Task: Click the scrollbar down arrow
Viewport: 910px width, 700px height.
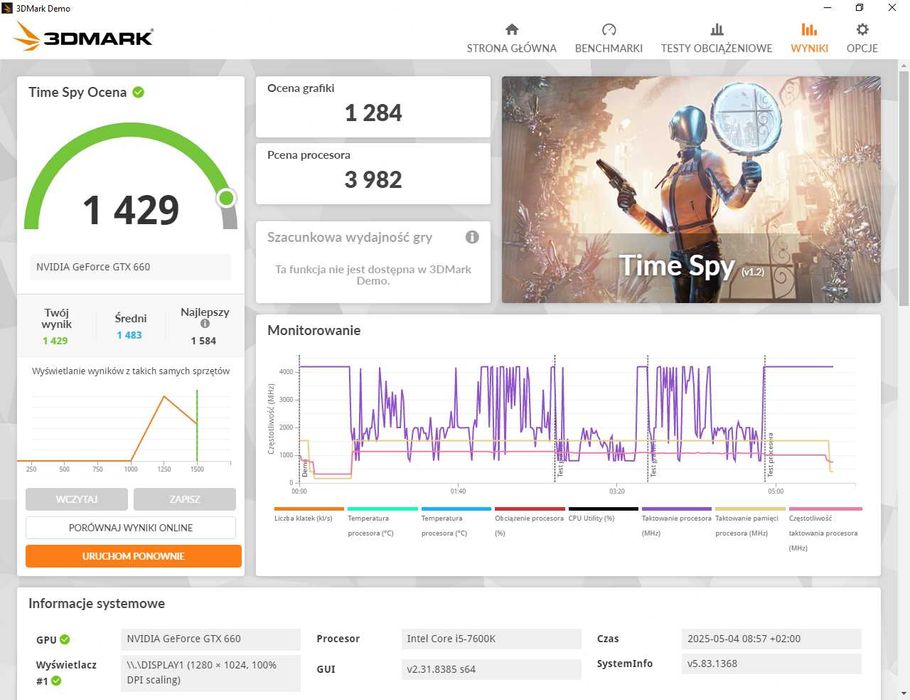Action: (x=904, y=694)
